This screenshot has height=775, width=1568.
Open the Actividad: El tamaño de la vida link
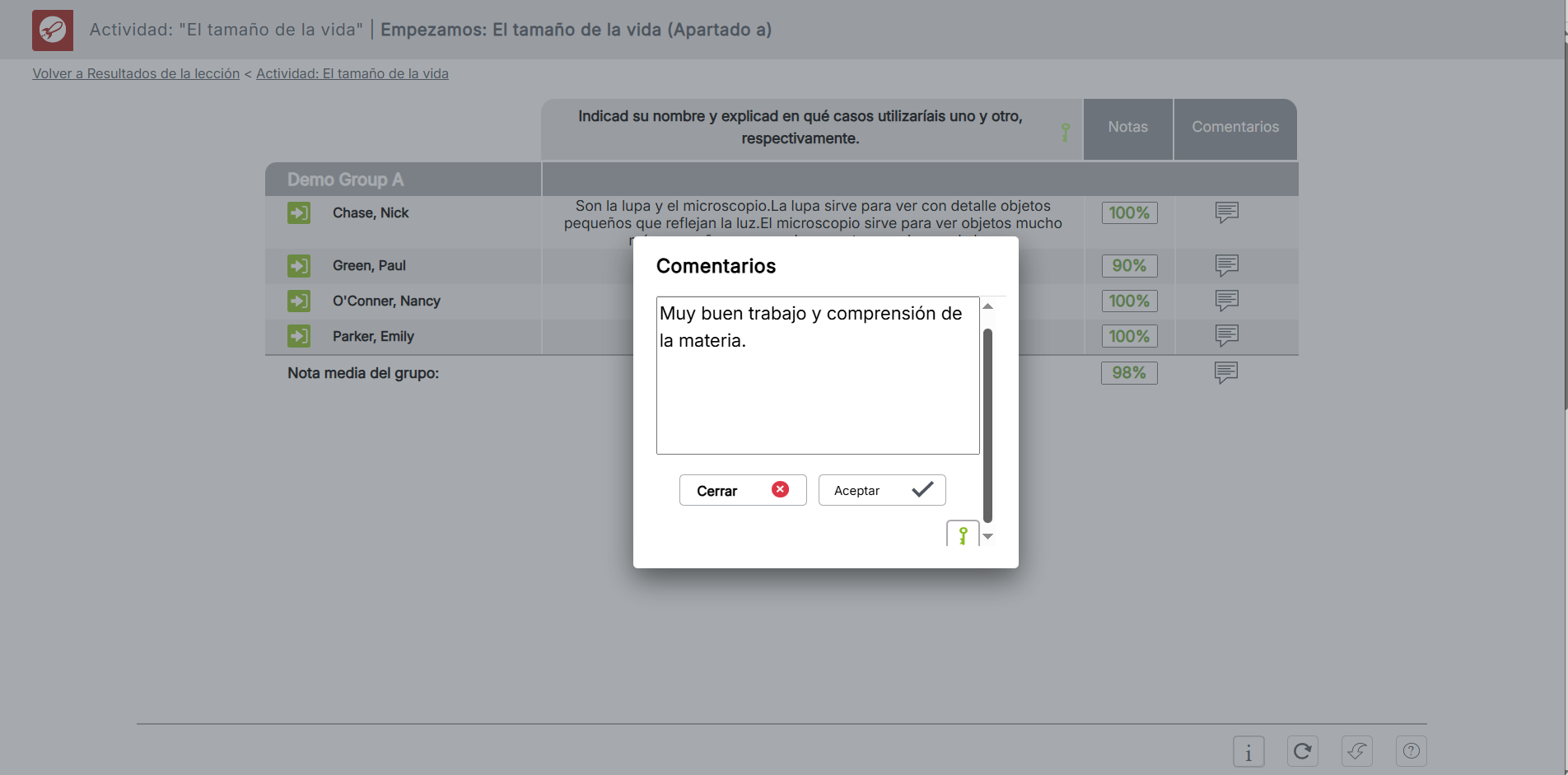352,73
